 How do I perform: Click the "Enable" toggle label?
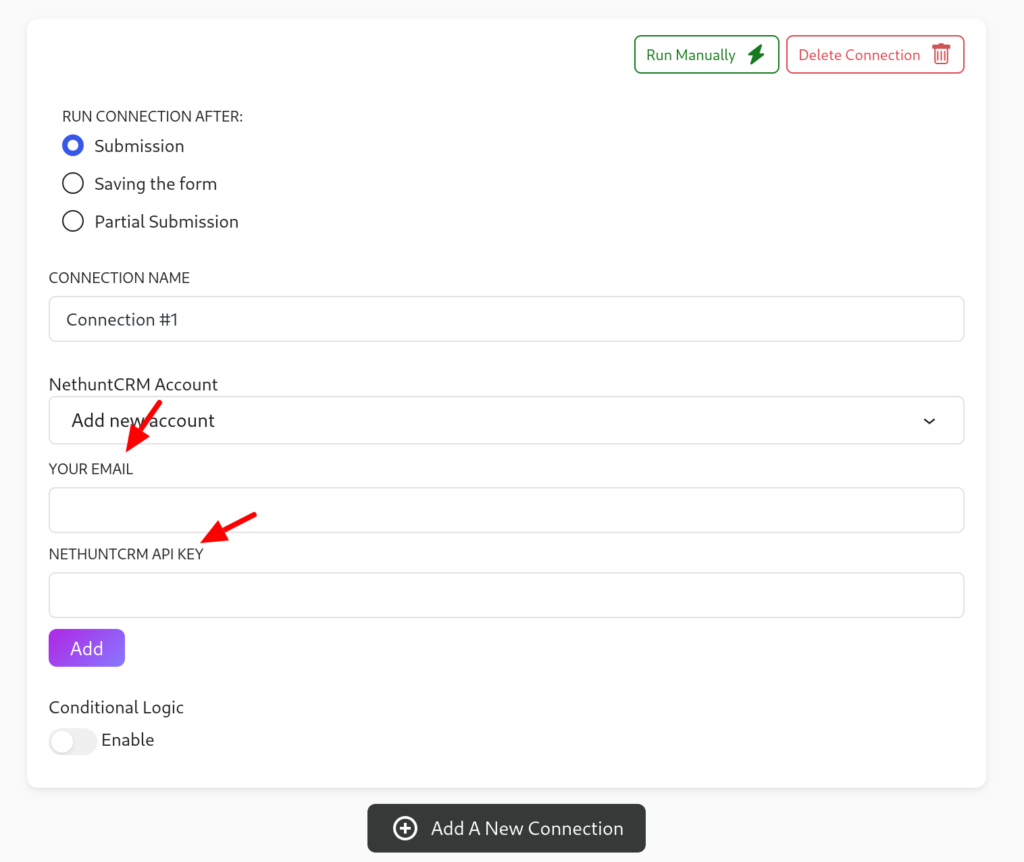pyautogui.click(x=128, y=740)
